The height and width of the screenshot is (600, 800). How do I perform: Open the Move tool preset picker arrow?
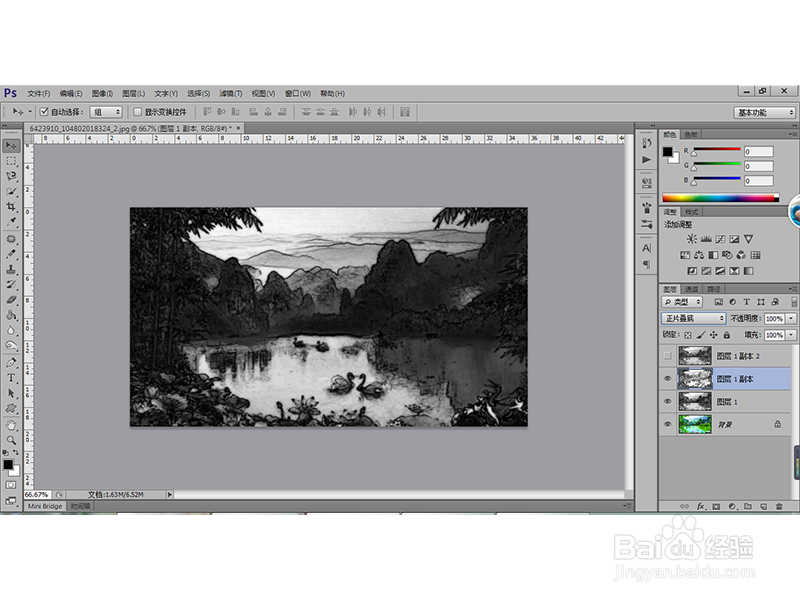(x=30, y=111)
